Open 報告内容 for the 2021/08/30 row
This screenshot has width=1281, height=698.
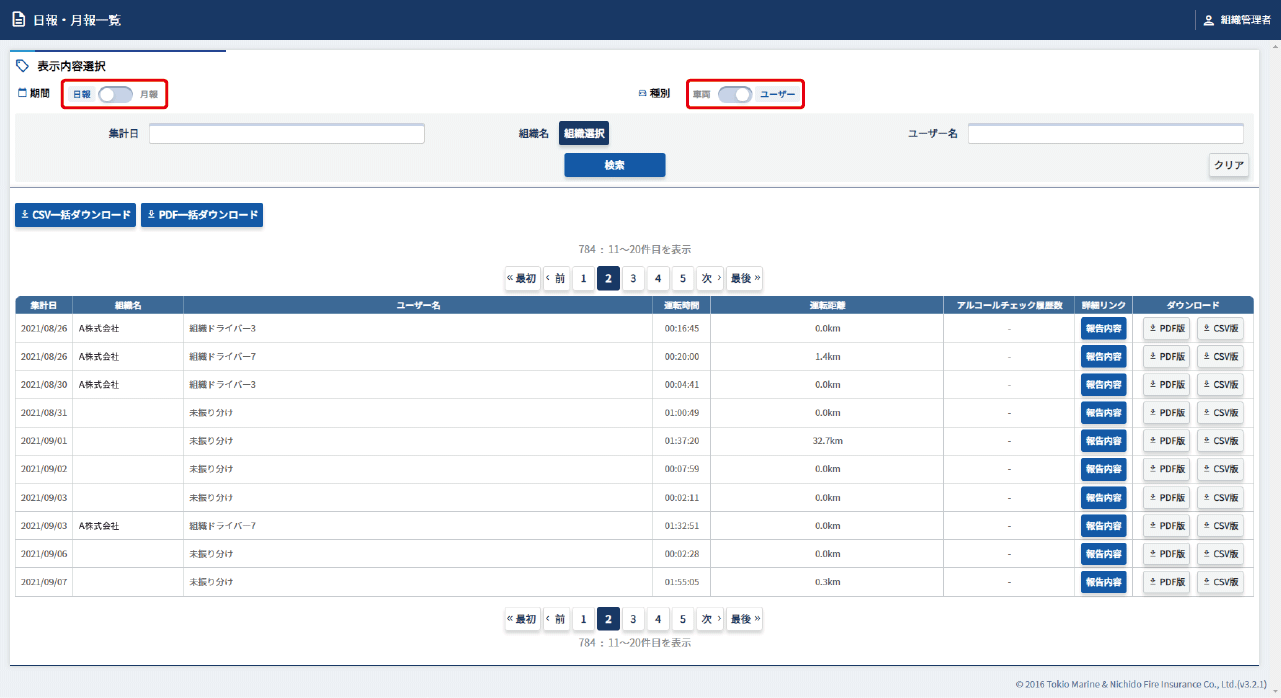click(x=1103, y=385)
